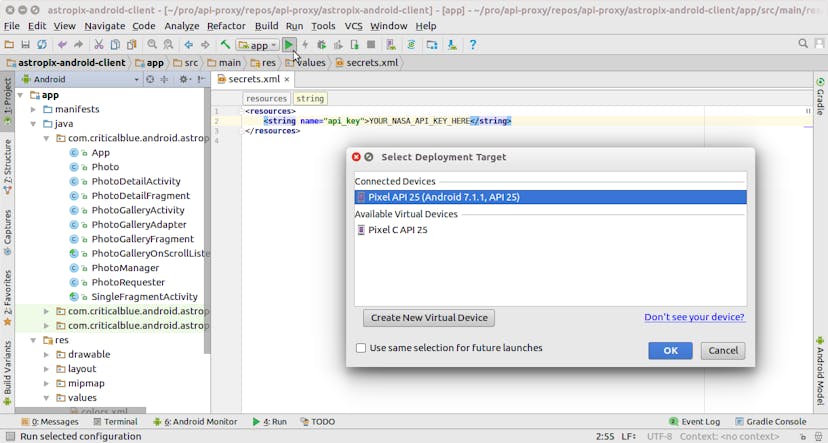This screenshot has height=443, width=828.
Task: Open the Build Variants side panel
Action: (7, 373)
